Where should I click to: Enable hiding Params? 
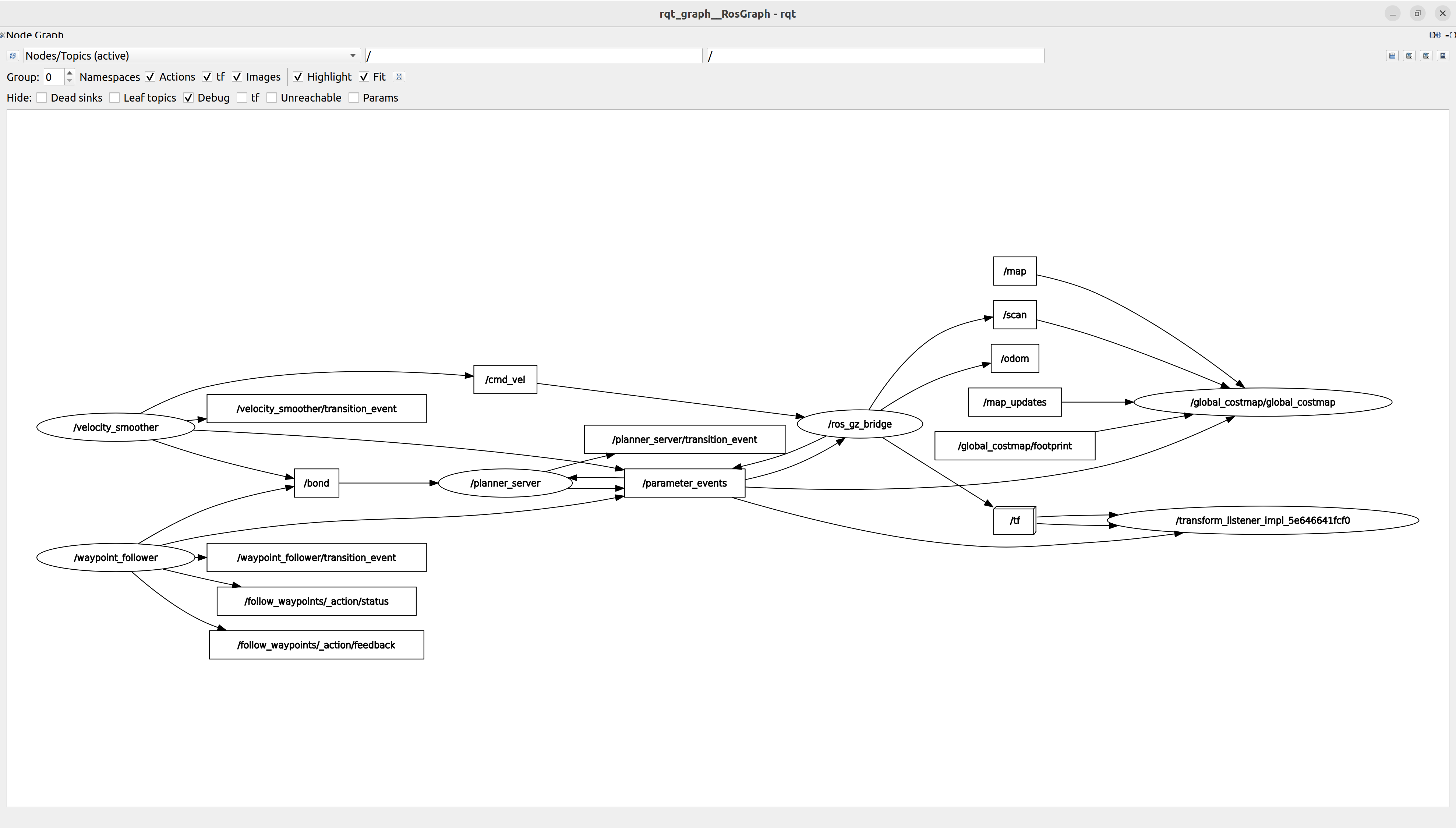[x=354, y=98]
